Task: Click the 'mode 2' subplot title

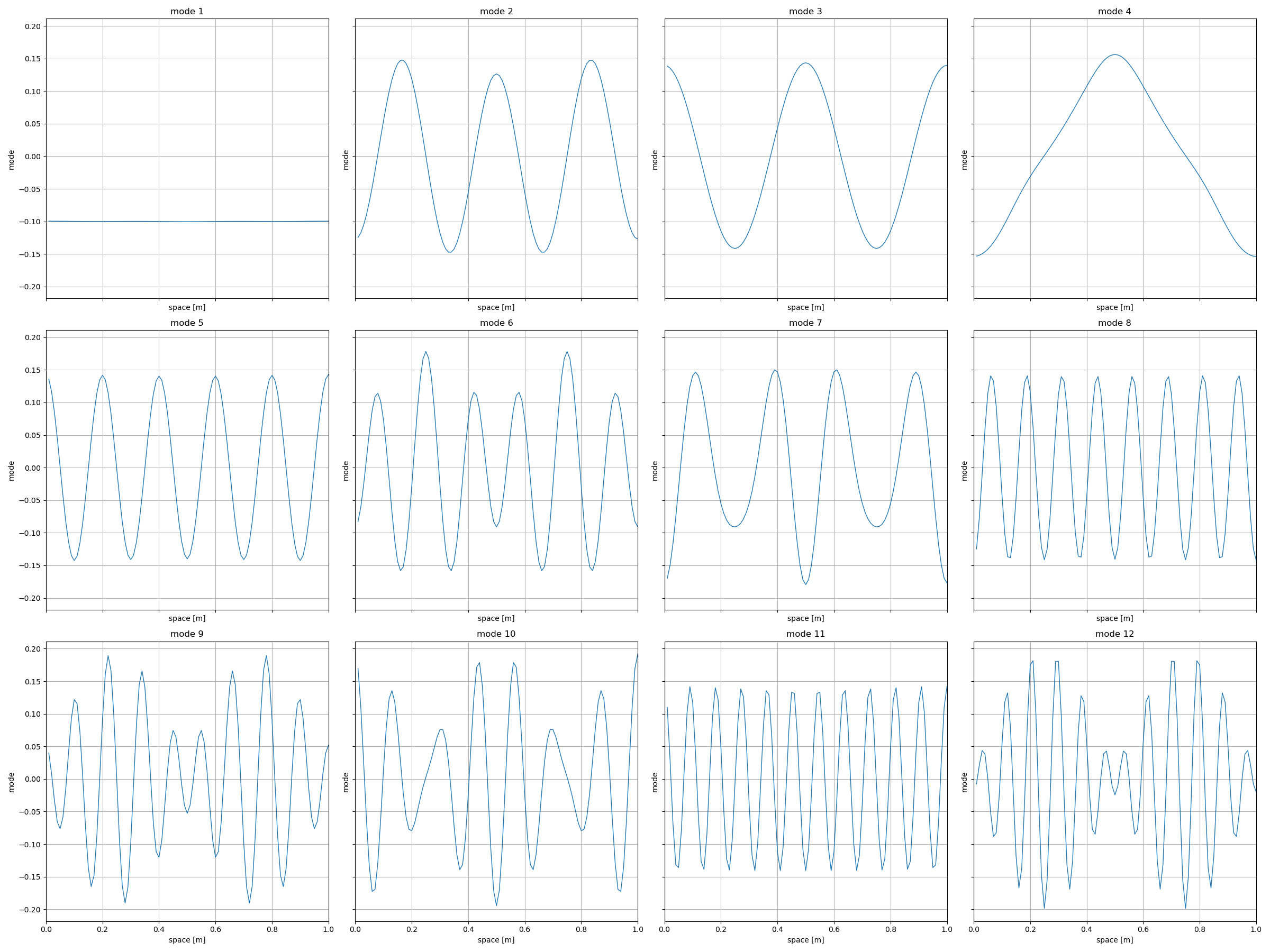Action: 496,12
